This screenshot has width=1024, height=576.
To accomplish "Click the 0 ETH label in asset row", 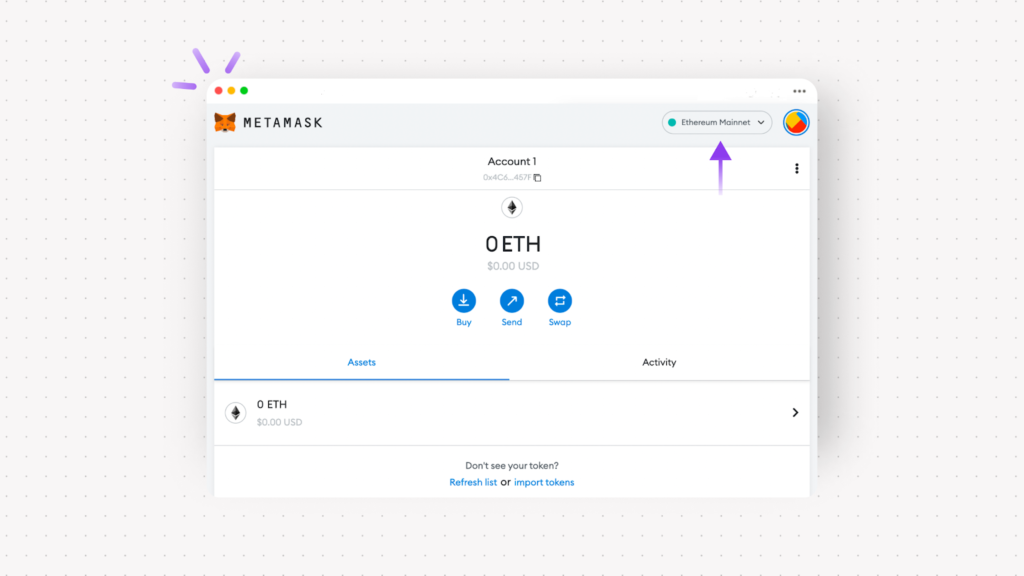I will [272, 405].
